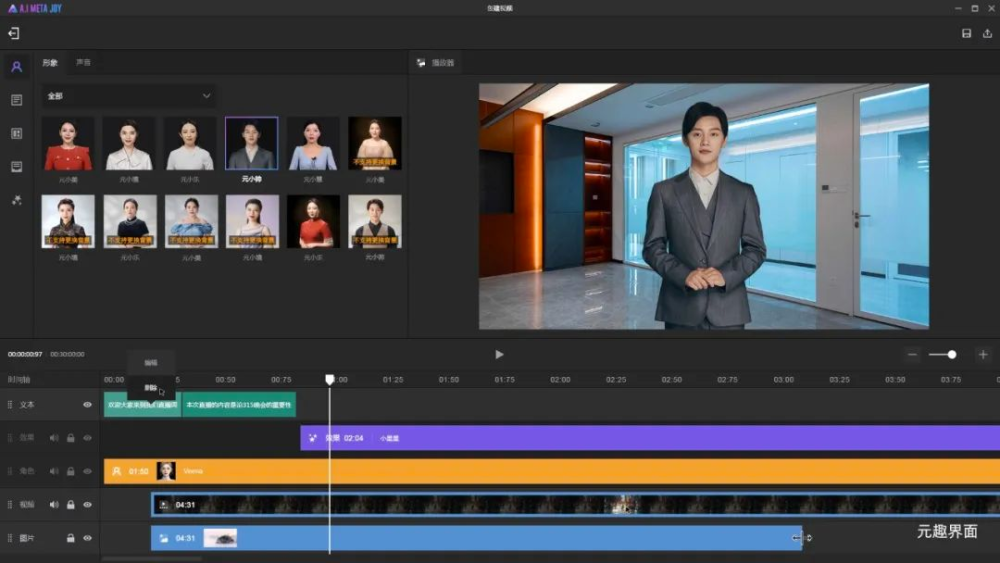Click the film icon on video clip
The height and width of the screenshot is (563, 1000).
point(164,504)
